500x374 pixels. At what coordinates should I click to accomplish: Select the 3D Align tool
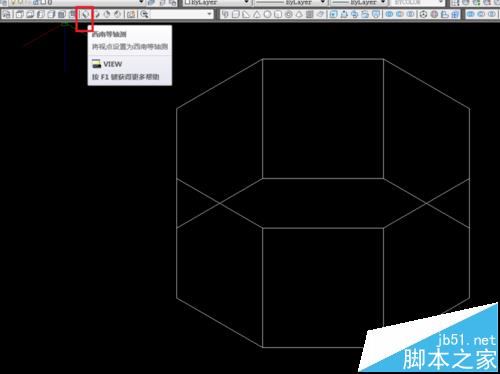click(445, 14)
